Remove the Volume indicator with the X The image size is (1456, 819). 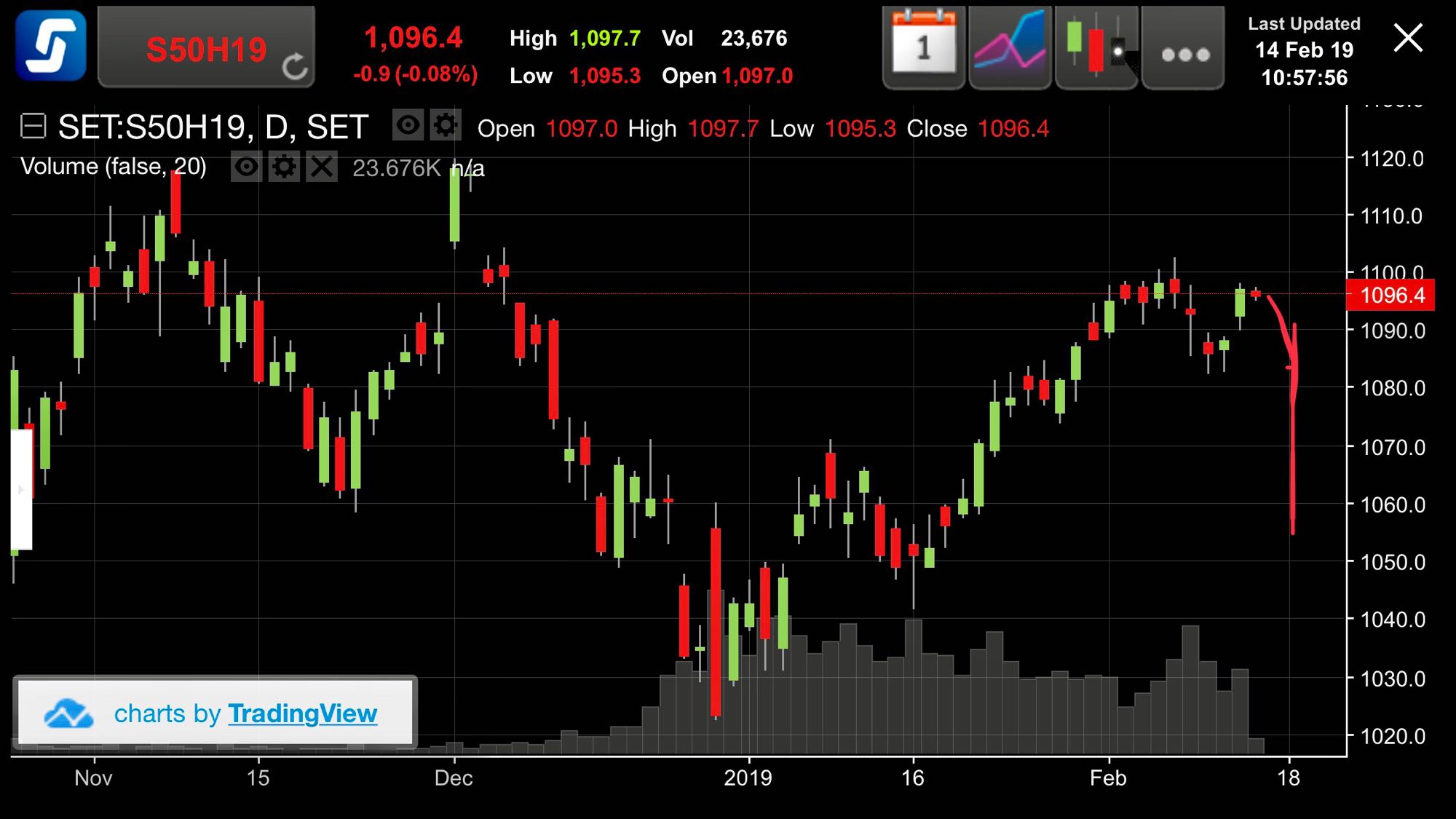click(x=321, y=167)
